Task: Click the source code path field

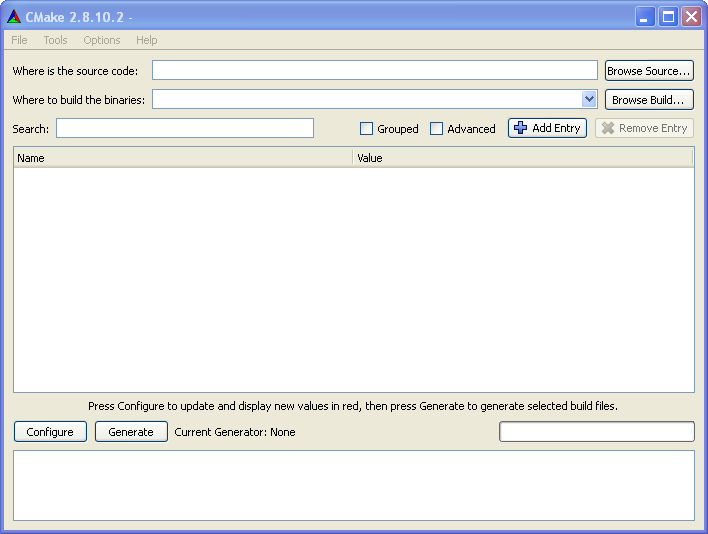Action: click(375, 70)
